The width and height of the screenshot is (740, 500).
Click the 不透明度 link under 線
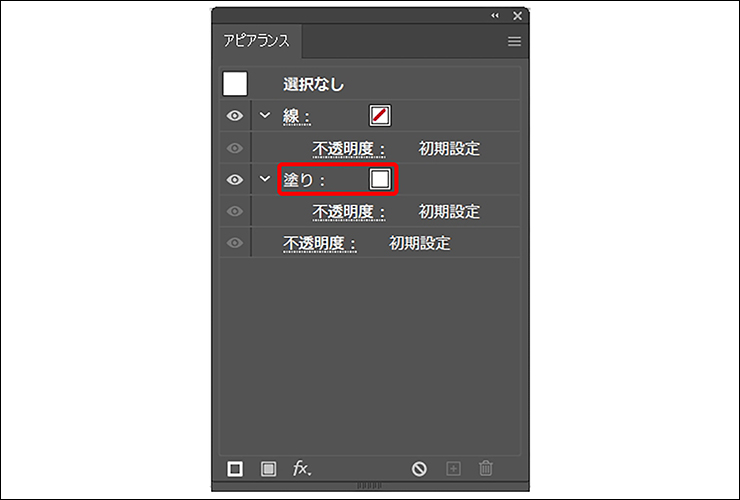(x=349, y=149)
